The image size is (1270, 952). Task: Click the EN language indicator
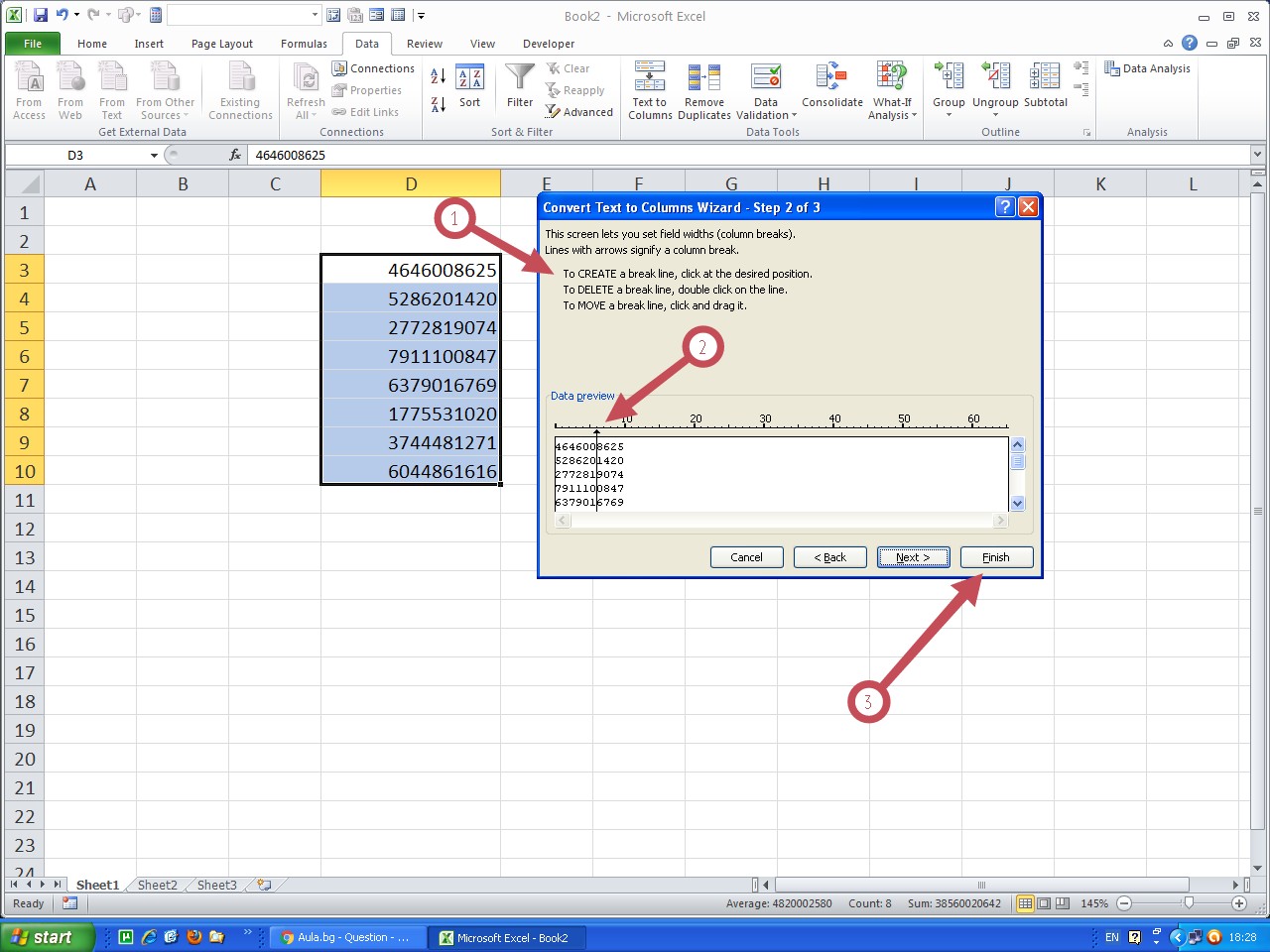pos(1111,937)
